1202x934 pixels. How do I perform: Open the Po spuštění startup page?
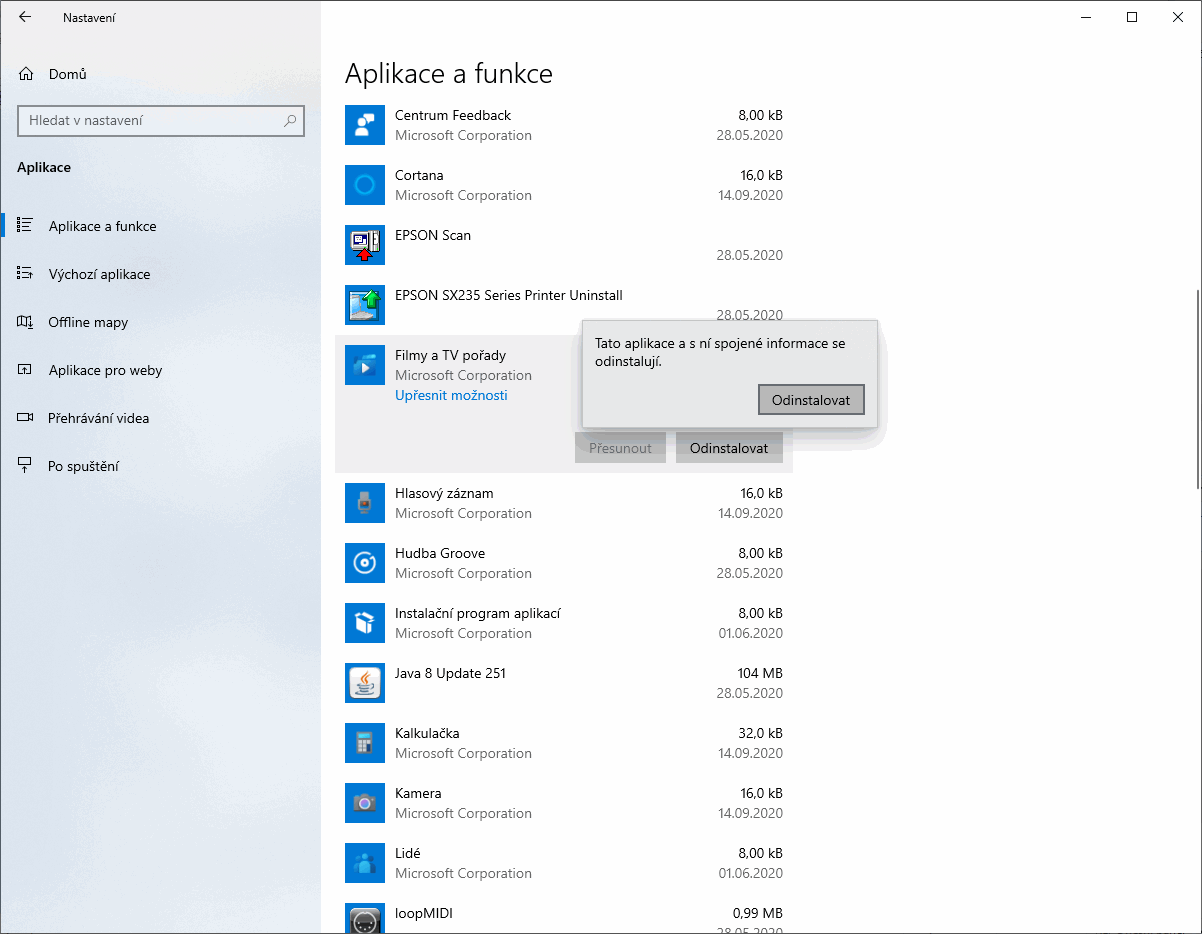click(160, 466)
